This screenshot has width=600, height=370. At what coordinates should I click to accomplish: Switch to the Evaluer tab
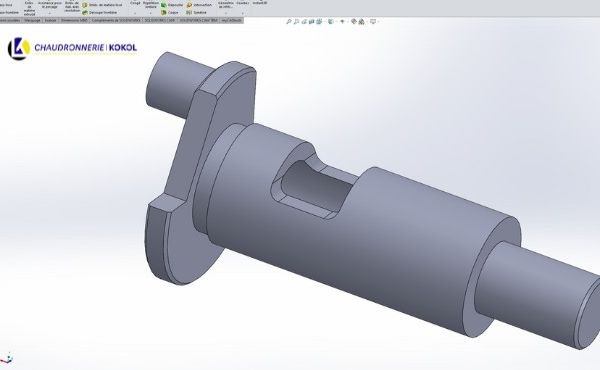(x=51, y=20)
